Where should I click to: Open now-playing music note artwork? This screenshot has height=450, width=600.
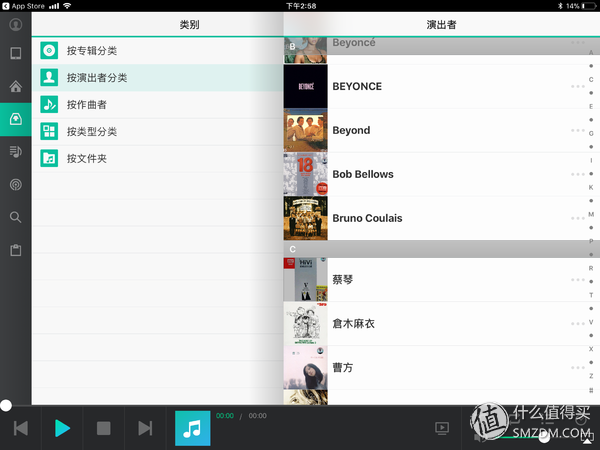click(192, 428)
